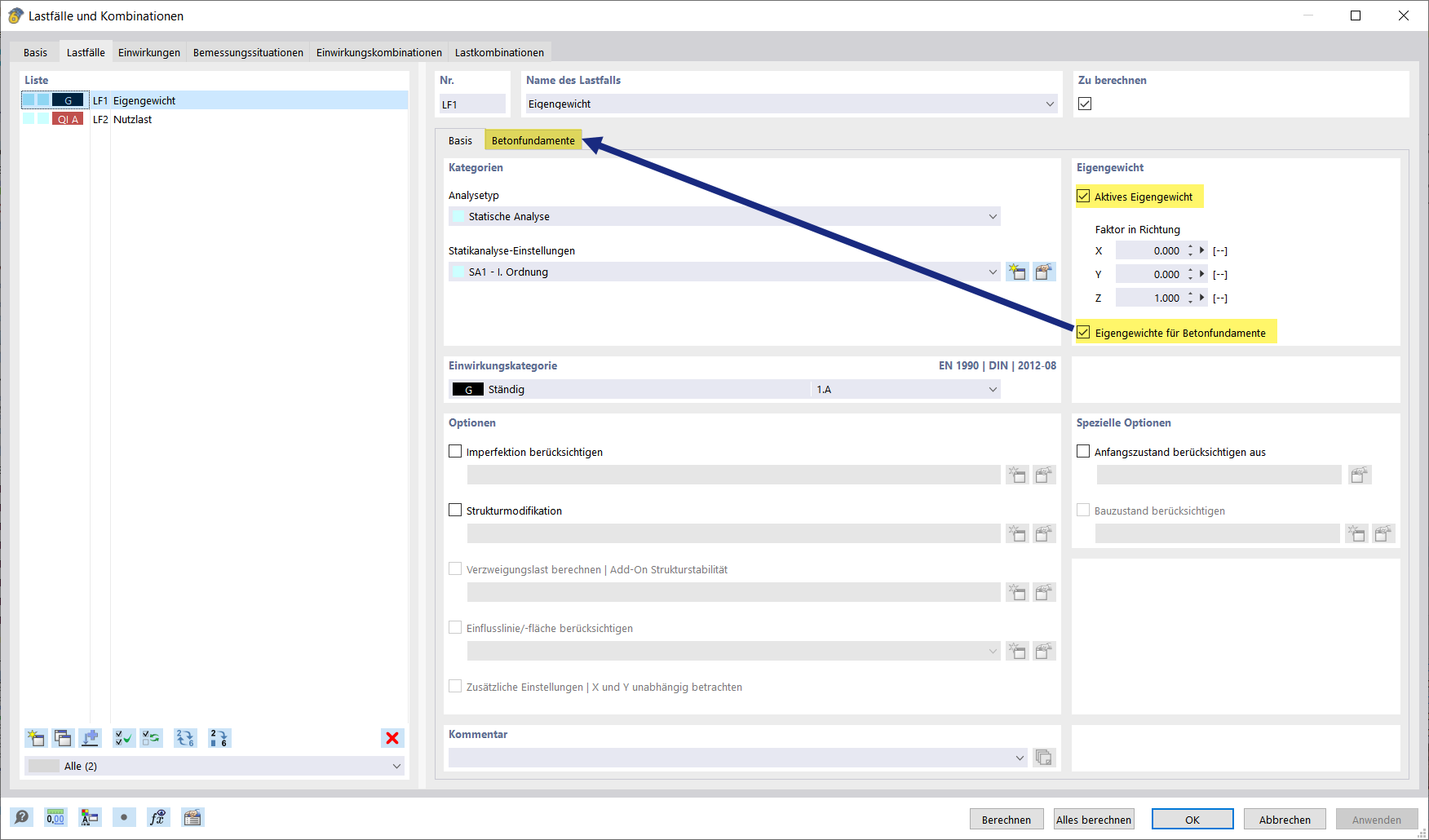This screenshot has height=840, width=1429.
Task: Click the Nr. field showing LF1
Action: pyautogui.click(x=472, y=104)
